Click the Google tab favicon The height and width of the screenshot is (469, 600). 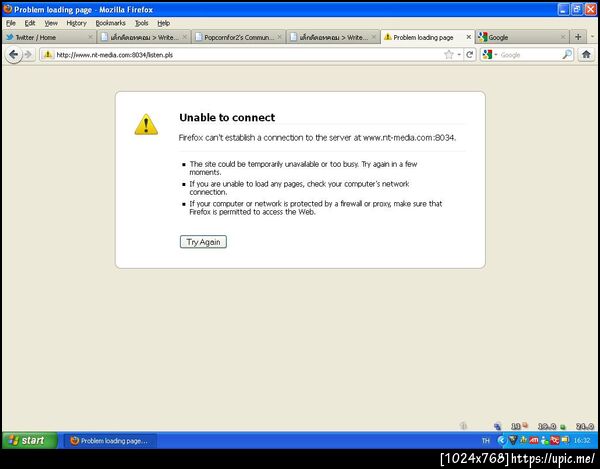click(x=483, y=37)
